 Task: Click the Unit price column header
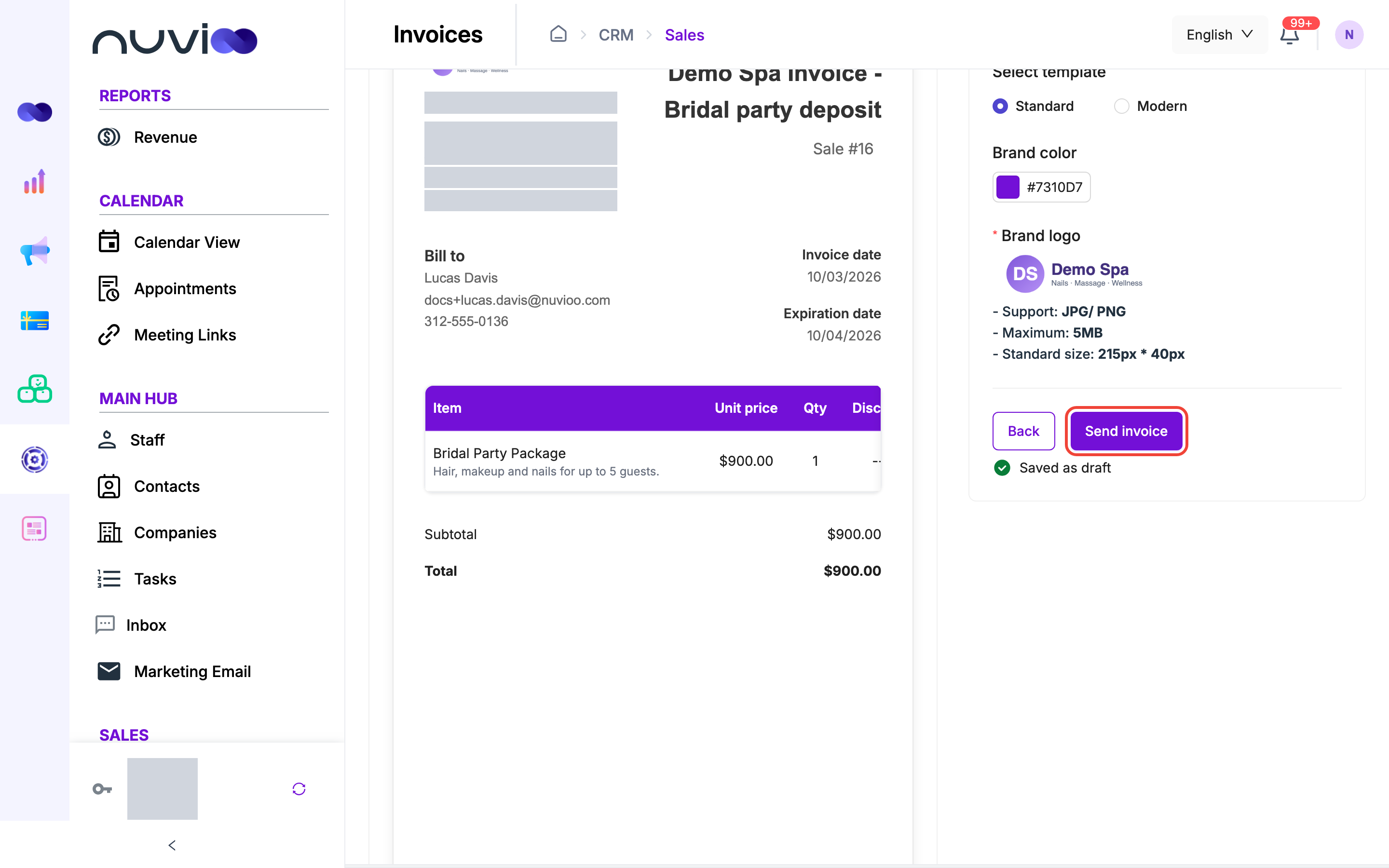pyautogui.click(x=746, y=408)
